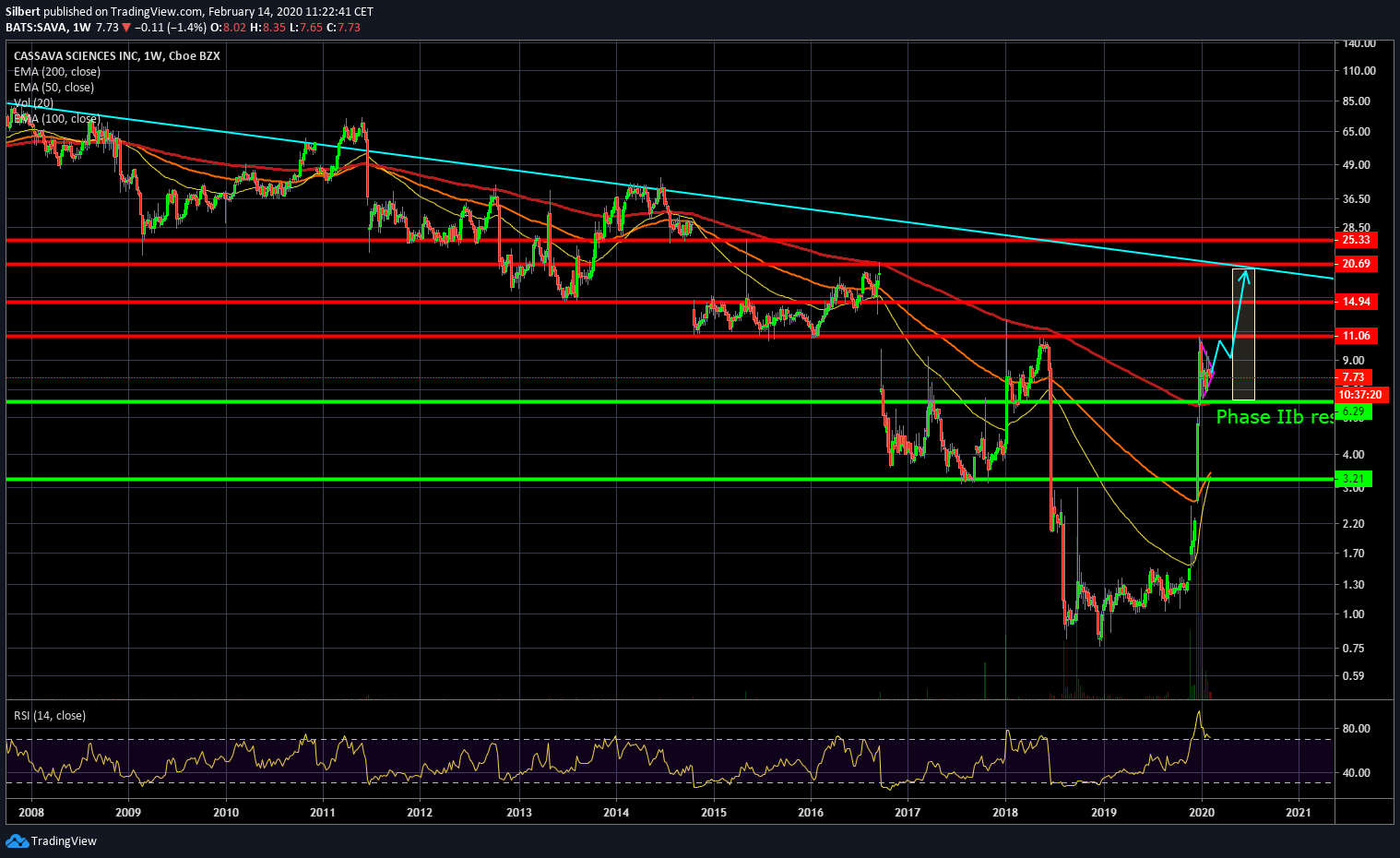Click the 2015 label on time axis
The height and width of the screenshot is (858, 1400).
tap(714, 813)
